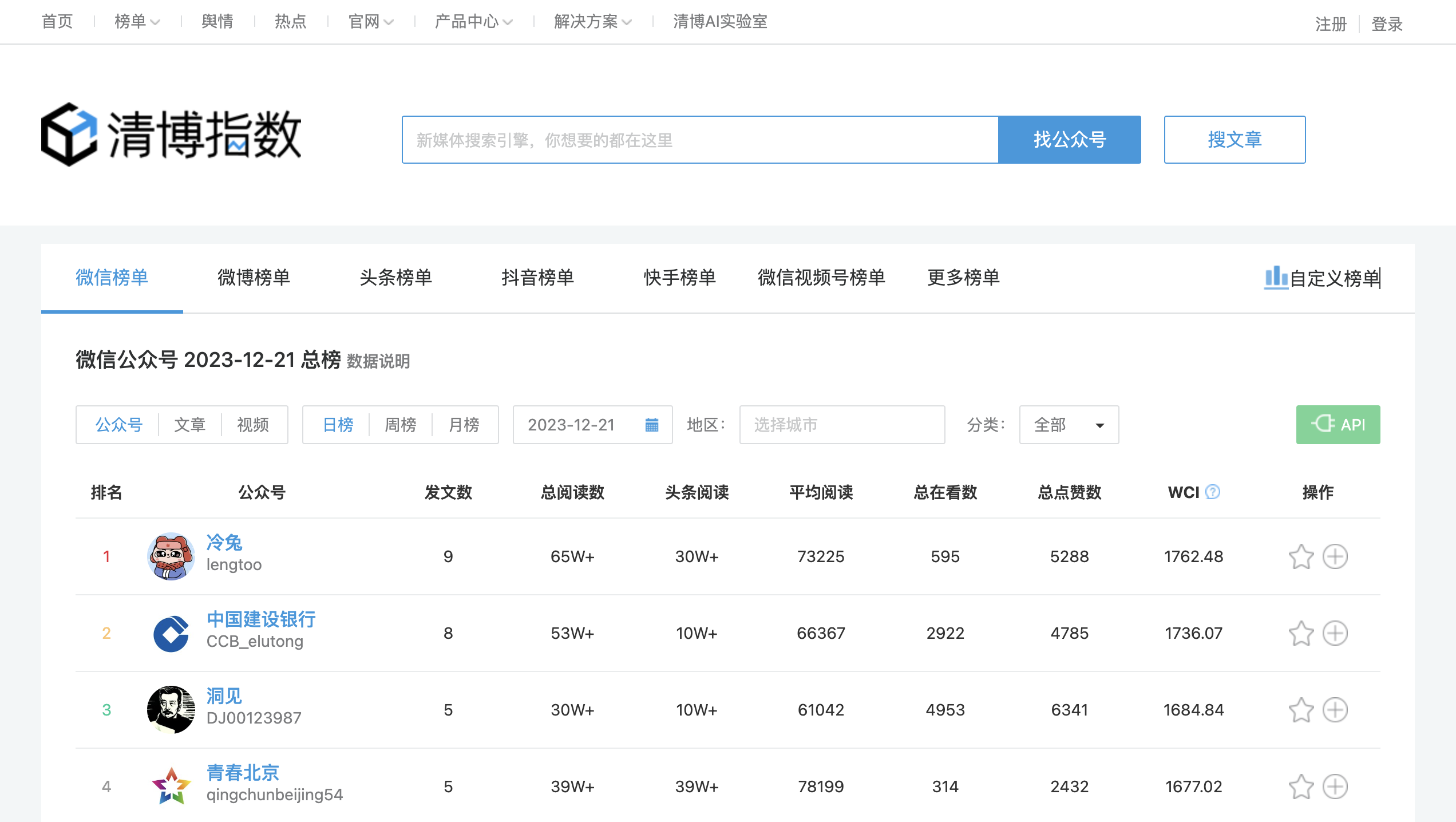Focus the 新媒体搜索引擎 search input
This screenshot has height=822, width=1456.
coord(701,140)
